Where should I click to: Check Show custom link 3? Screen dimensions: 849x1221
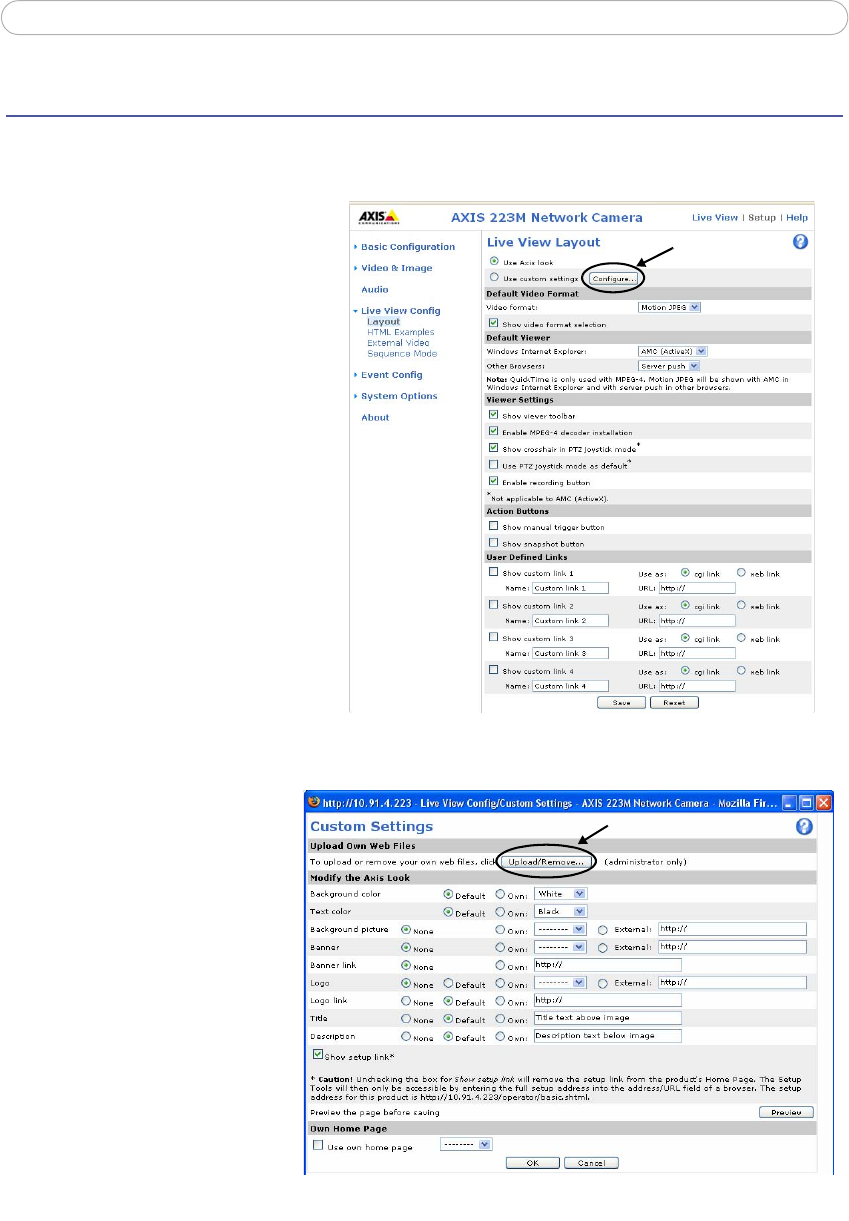(494, 637)
